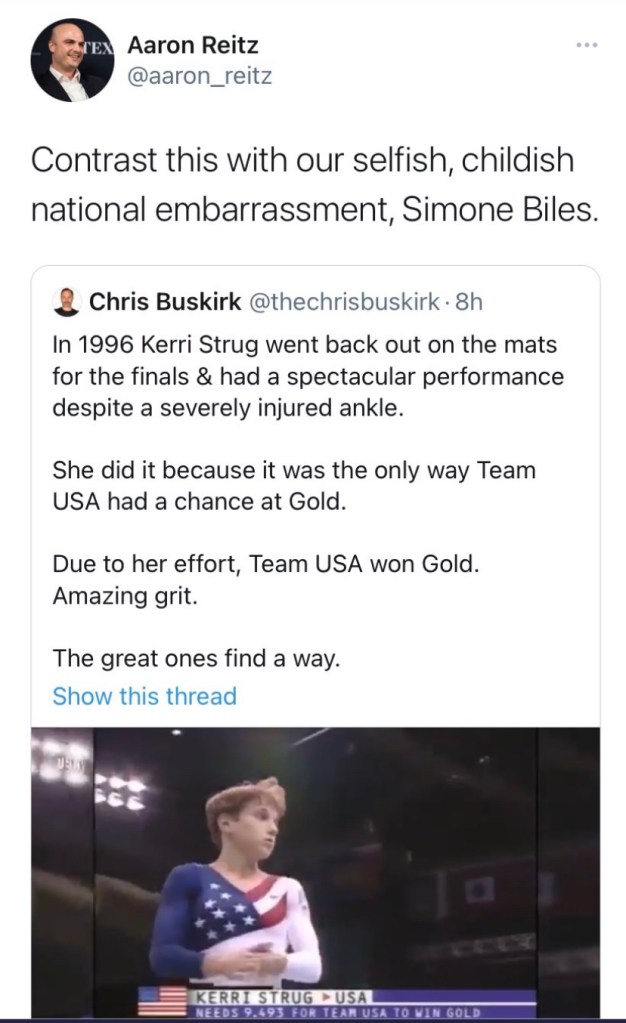Image resolution: width=626 pixels, height=1023 pixels.
Task: Select the paragraph starting "In 1996 Kerri Strug"
Action: (307, 377)
